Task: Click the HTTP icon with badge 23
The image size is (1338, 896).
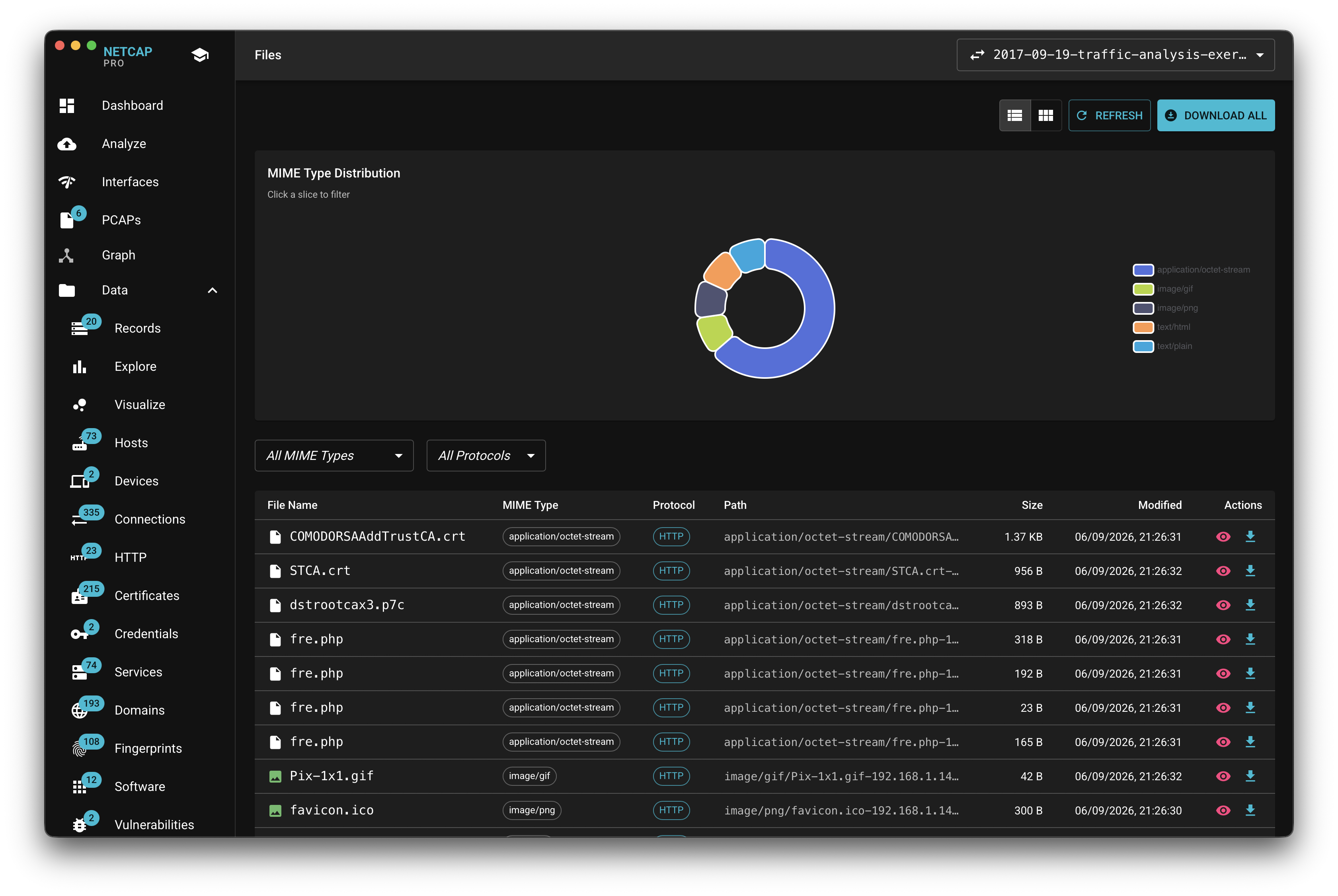Action: pos(80,558)
